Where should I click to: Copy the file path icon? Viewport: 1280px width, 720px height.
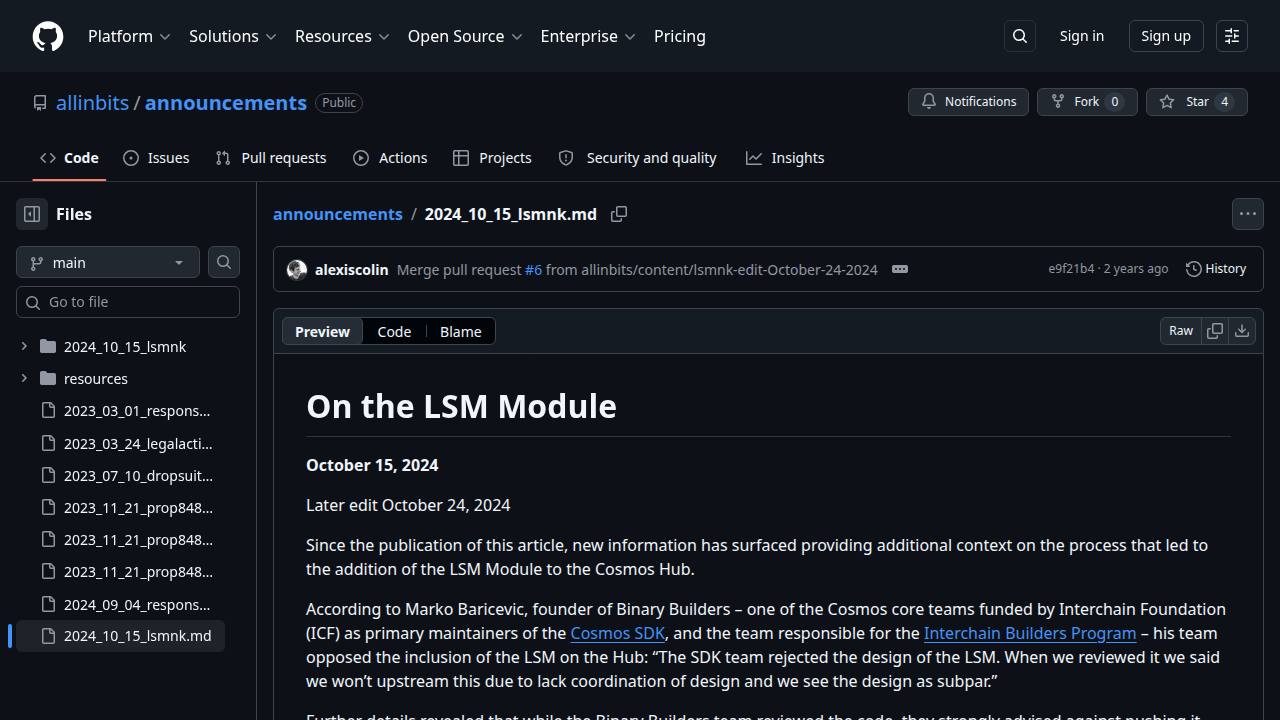click(619, 214)
